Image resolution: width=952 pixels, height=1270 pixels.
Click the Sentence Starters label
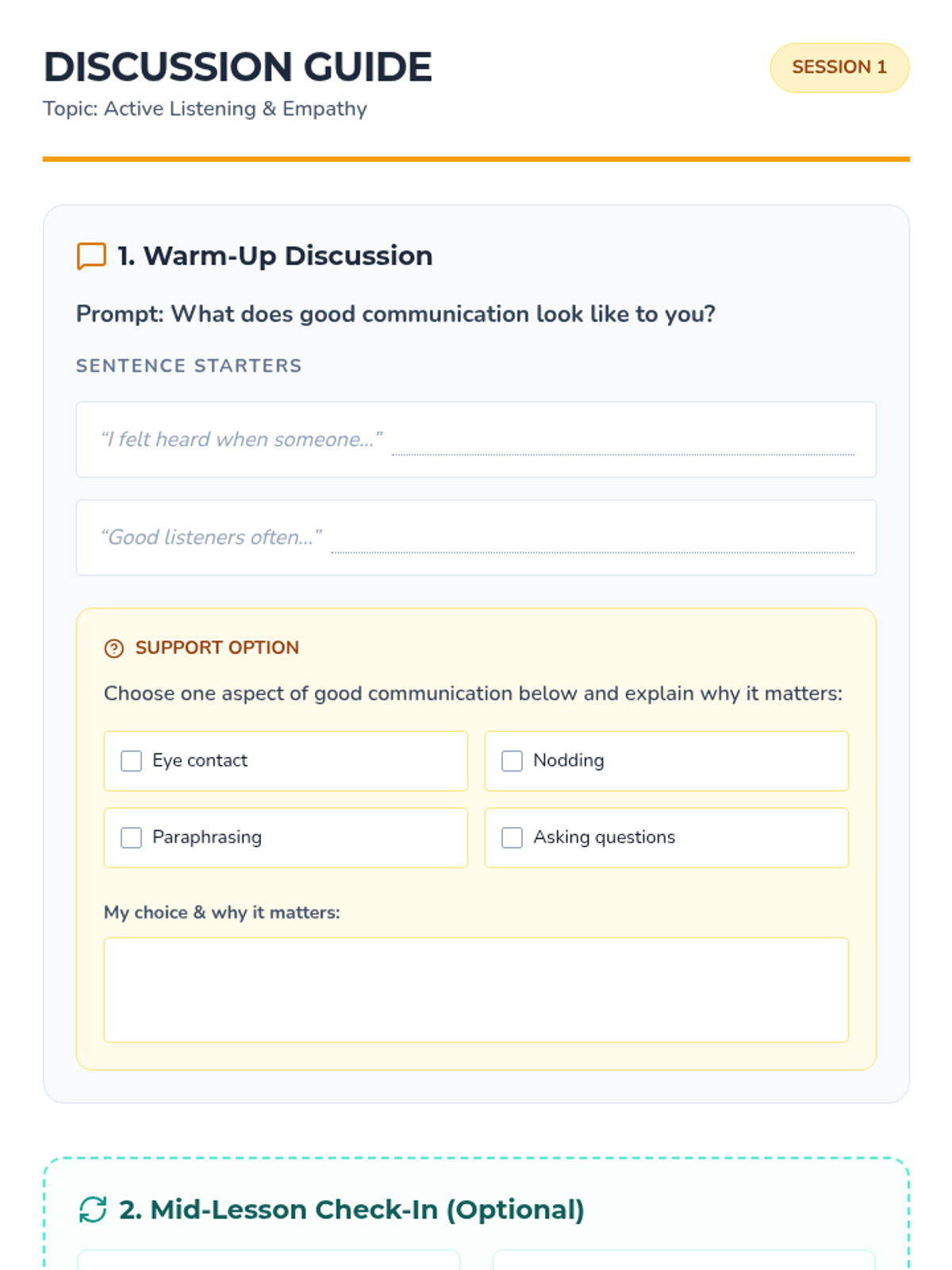click(189, 366)
